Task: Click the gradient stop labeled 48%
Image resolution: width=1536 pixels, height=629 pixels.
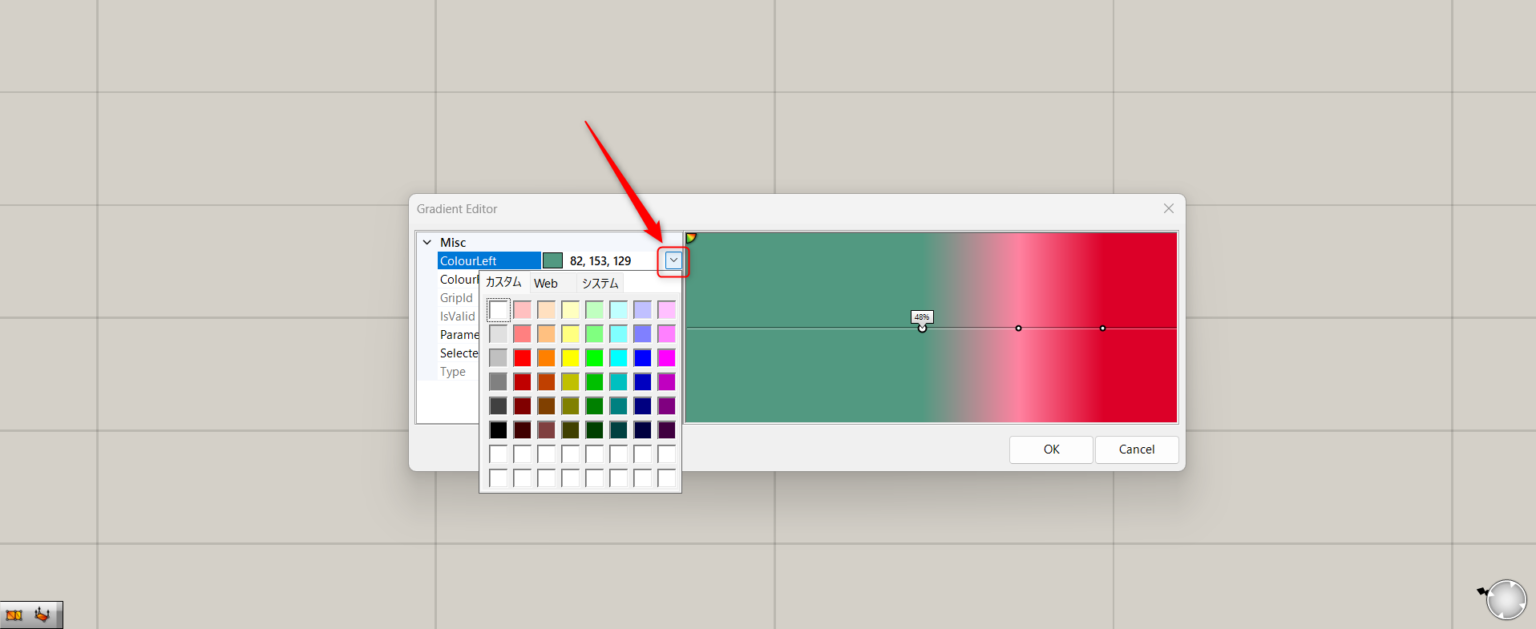Action: [920, 327]
